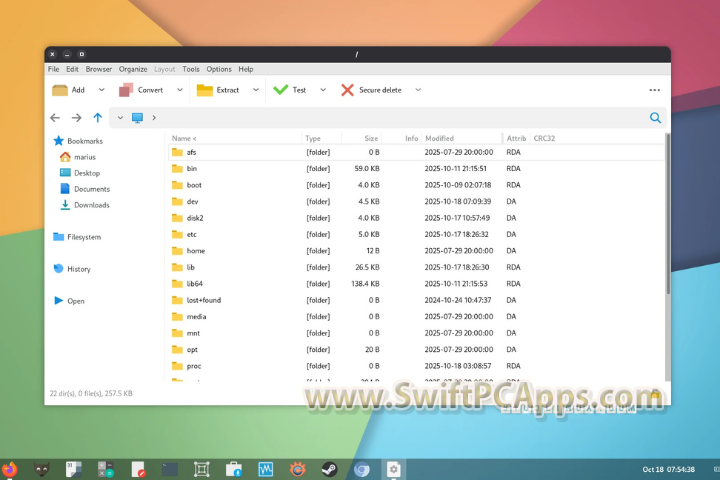Click the green Test checkmark icon

point(281,90)
